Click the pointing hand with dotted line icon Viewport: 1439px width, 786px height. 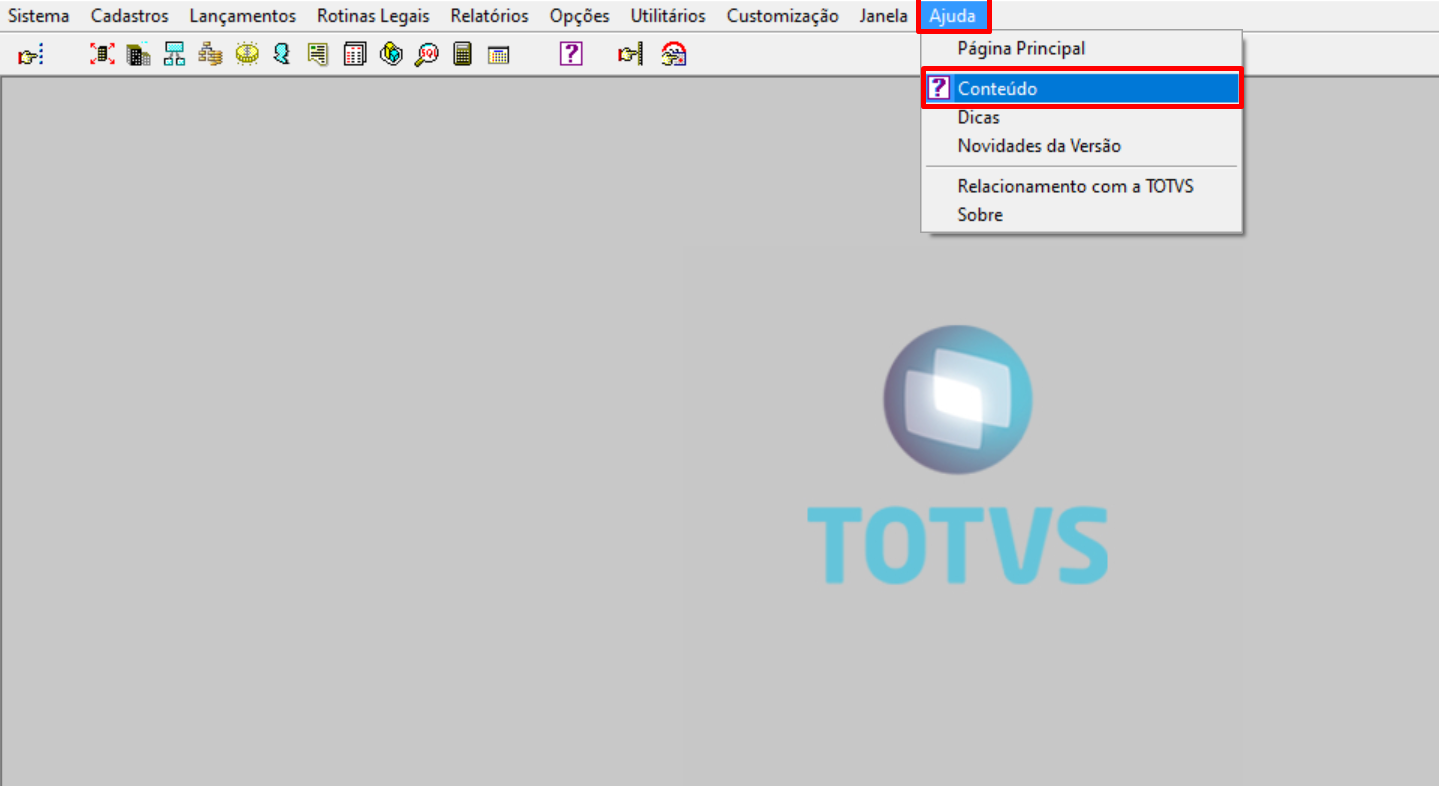tap(30, 55)
